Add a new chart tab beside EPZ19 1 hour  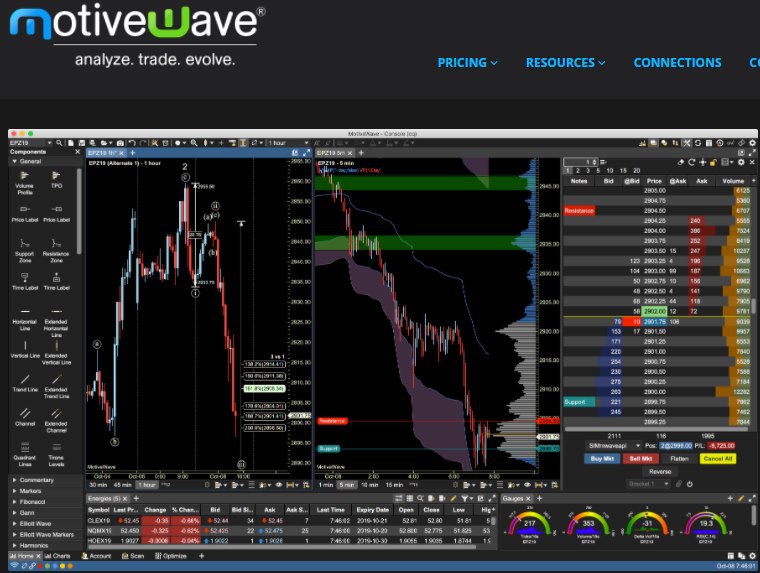pyautogui.click(x=132, y=153)
